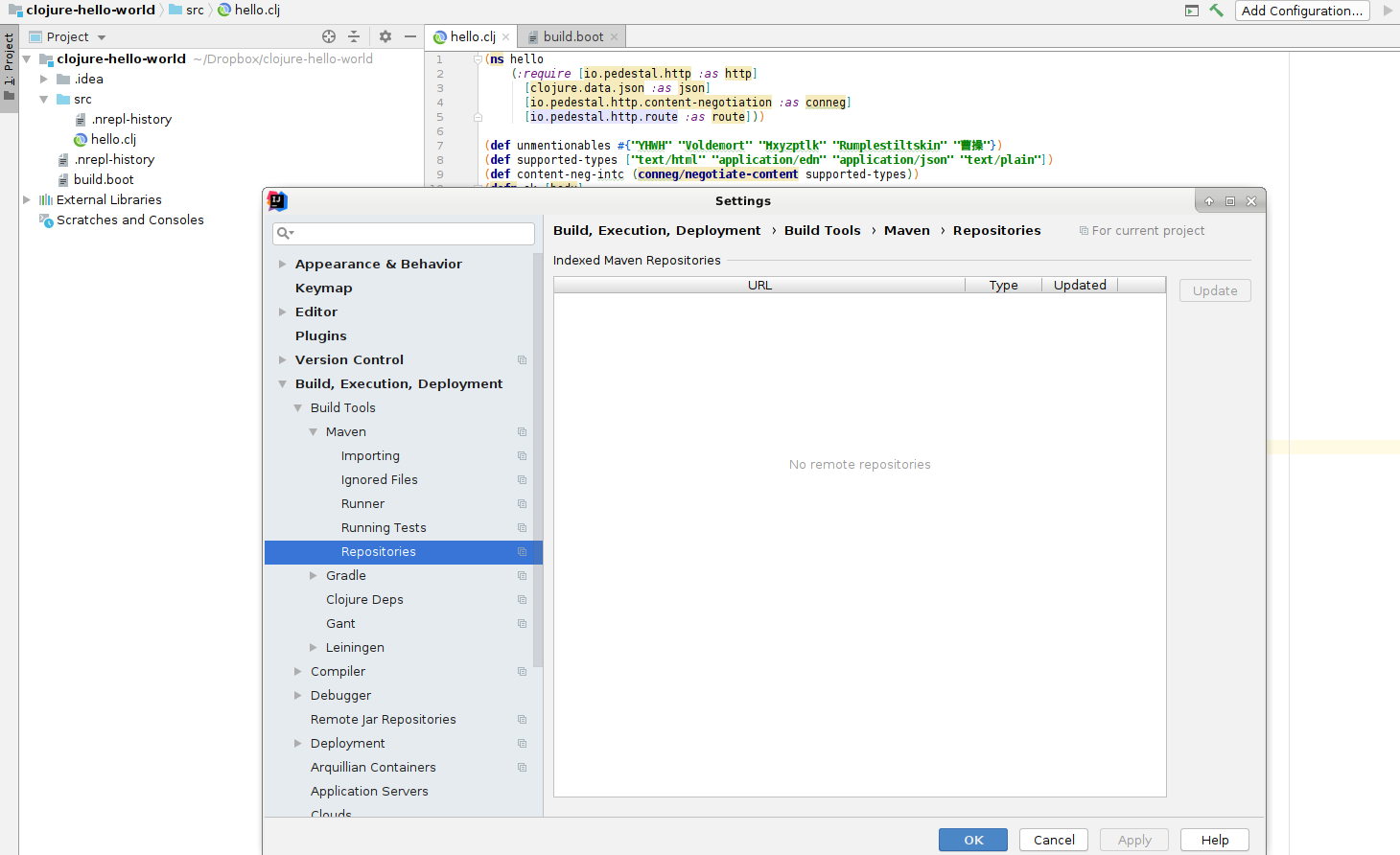Click the External Libraries icon
The image size is (1400, 855).
point(45,200)
